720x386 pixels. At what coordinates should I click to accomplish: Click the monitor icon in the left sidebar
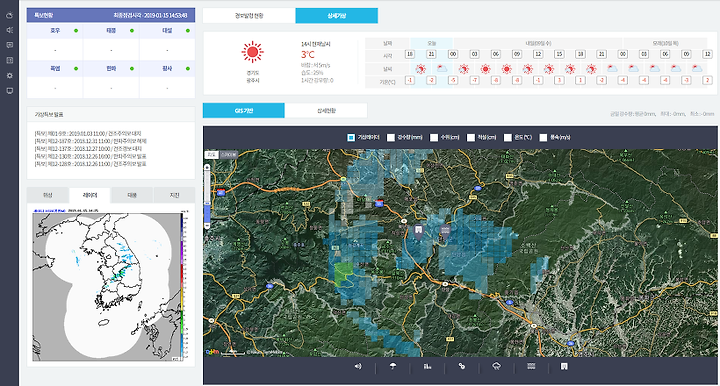(x=9, y=91)
